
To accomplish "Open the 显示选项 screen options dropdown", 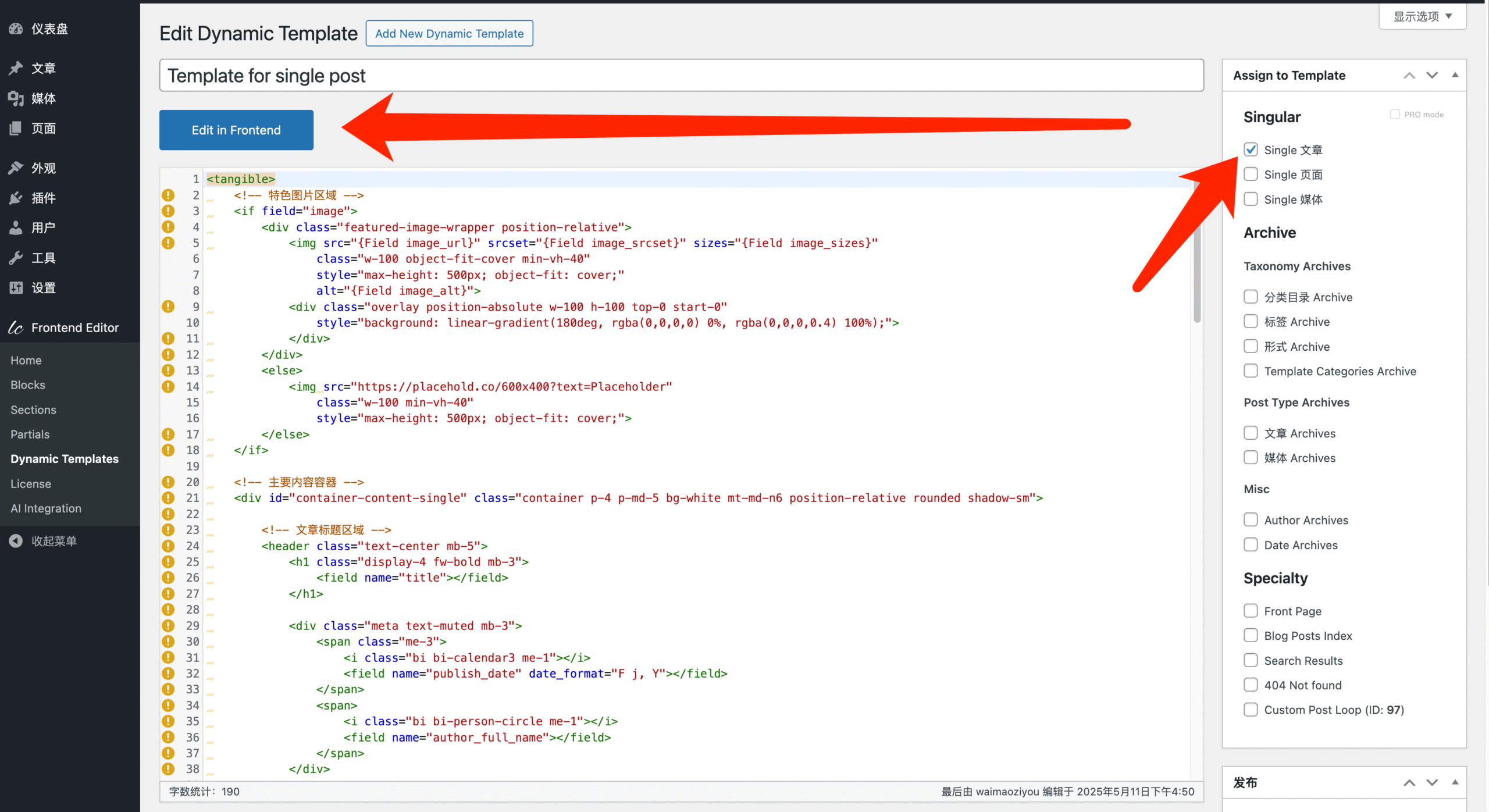I will tap(1422, 16).
